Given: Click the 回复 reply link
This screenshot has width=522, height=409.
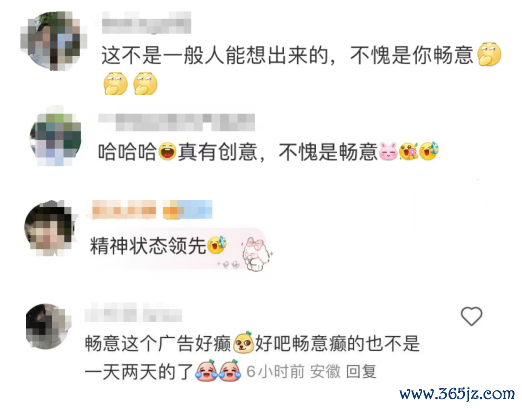Looking at the screenshot, I should point(361,371).
